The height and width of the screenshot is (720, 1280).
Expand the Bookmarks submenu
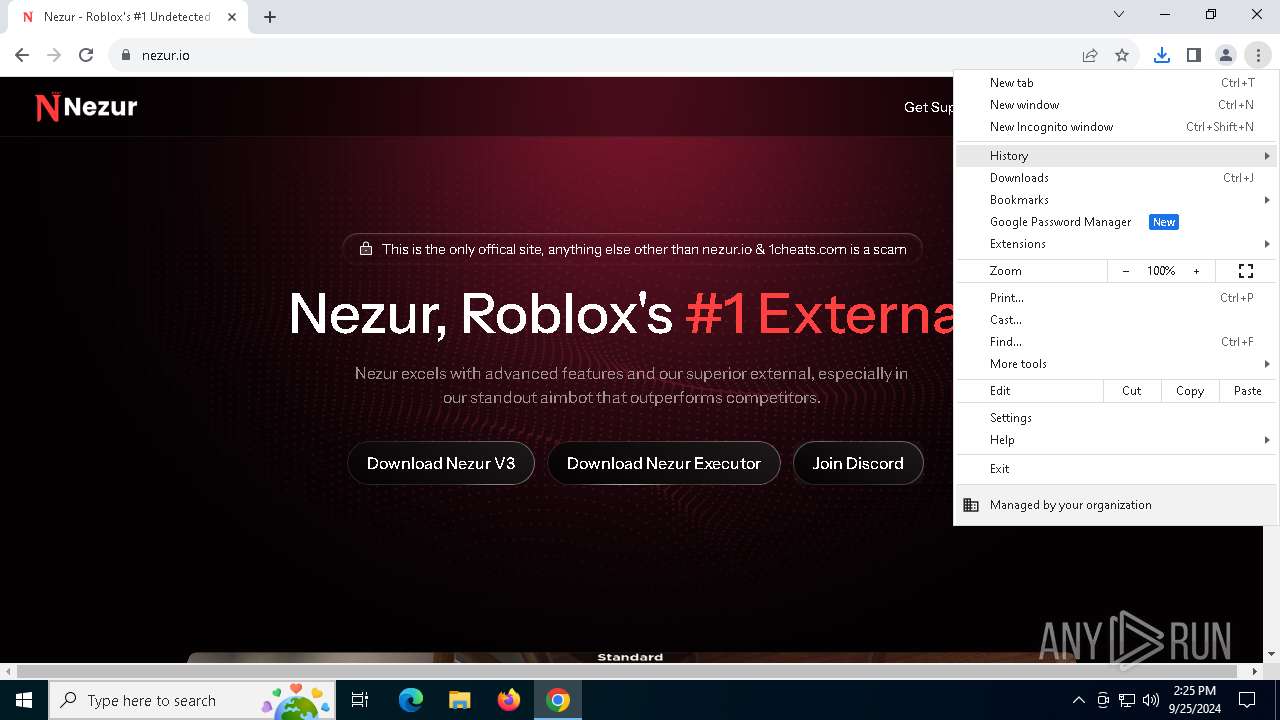[x=1117, y=200]
